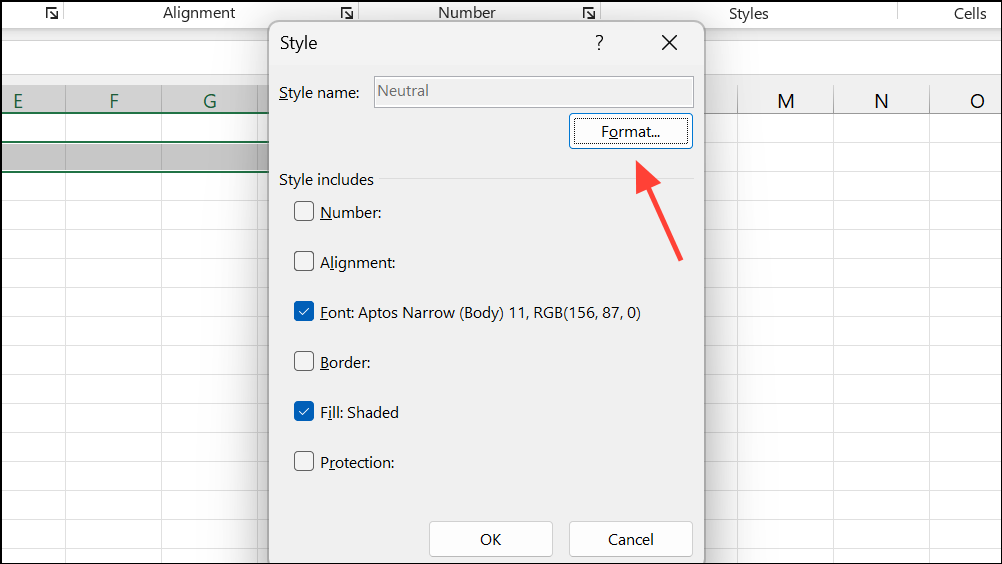Viewport: 1002px width, 564px height.
Task: Uncheck the Font: Aptos Narrow checkbox
Action: pyautogui.click(x=304, y=312)
